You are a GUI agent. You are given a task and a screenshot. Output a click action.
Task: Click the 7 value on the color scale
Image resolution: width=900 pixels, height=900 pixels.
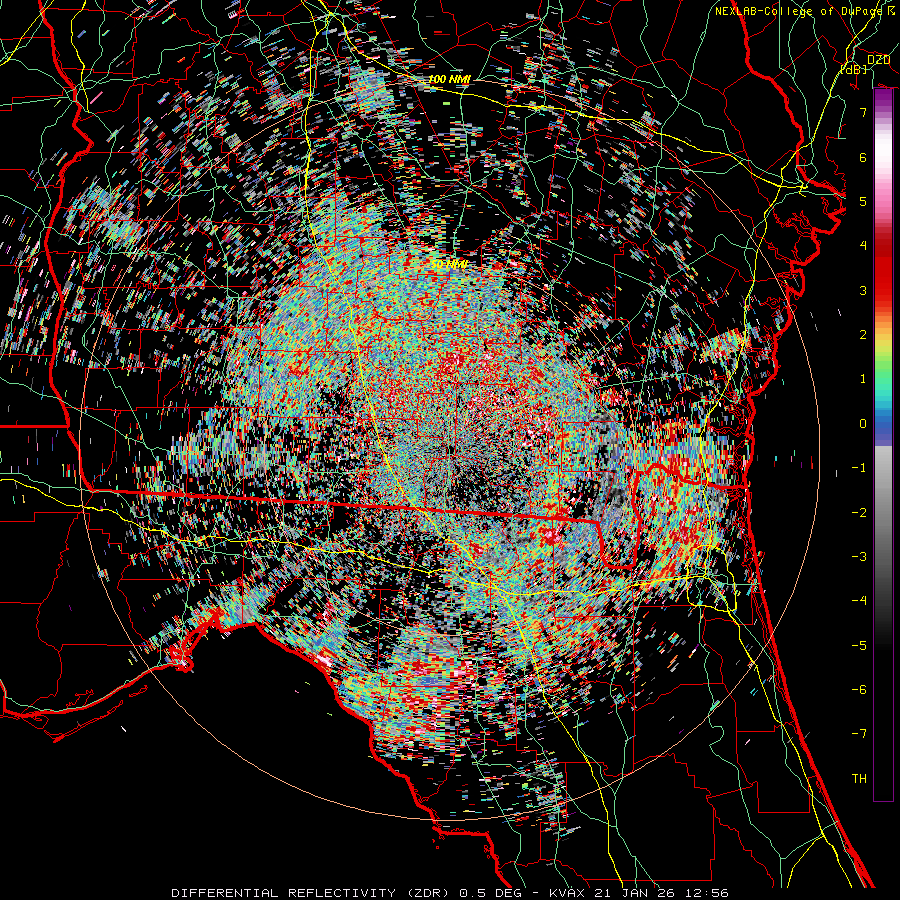tap(863, 112)
